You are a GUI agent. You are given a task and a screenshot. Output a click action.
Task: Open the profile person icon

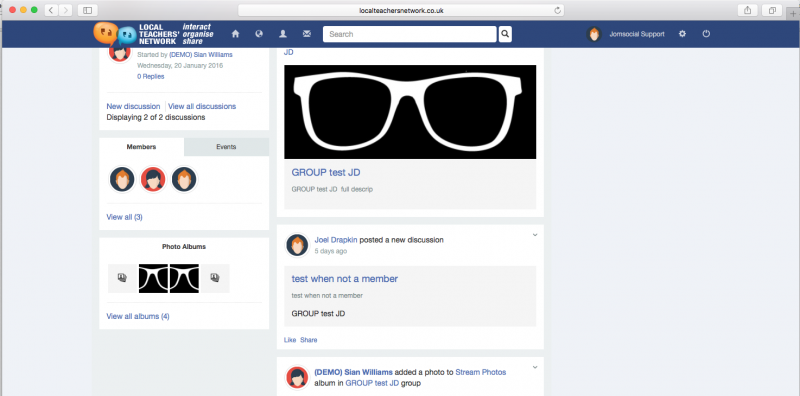coord(283,34)
